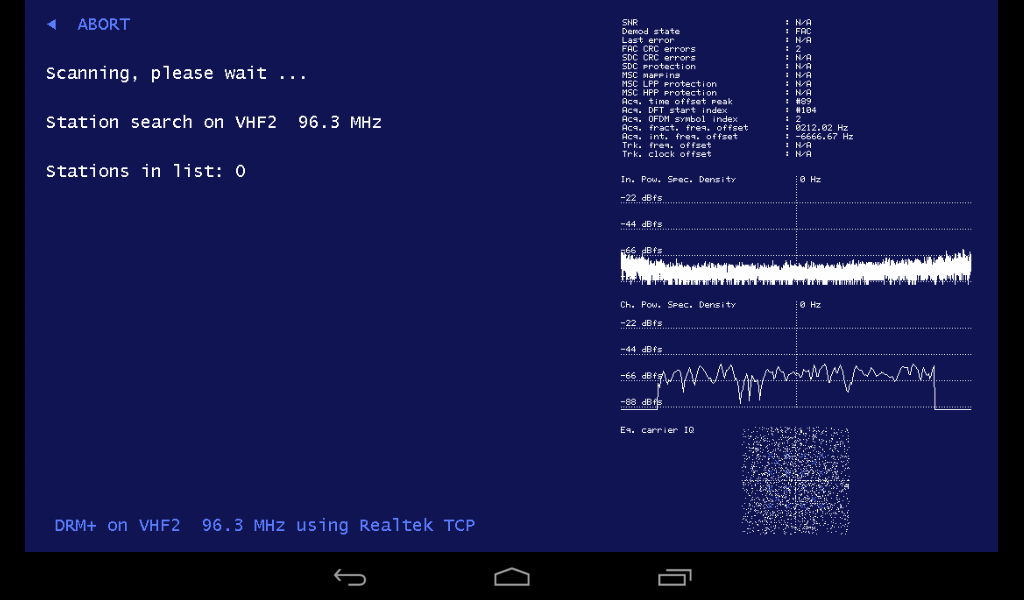1024x600 pixels.
Task: Click the SNR row label
Action: point(630,22)
